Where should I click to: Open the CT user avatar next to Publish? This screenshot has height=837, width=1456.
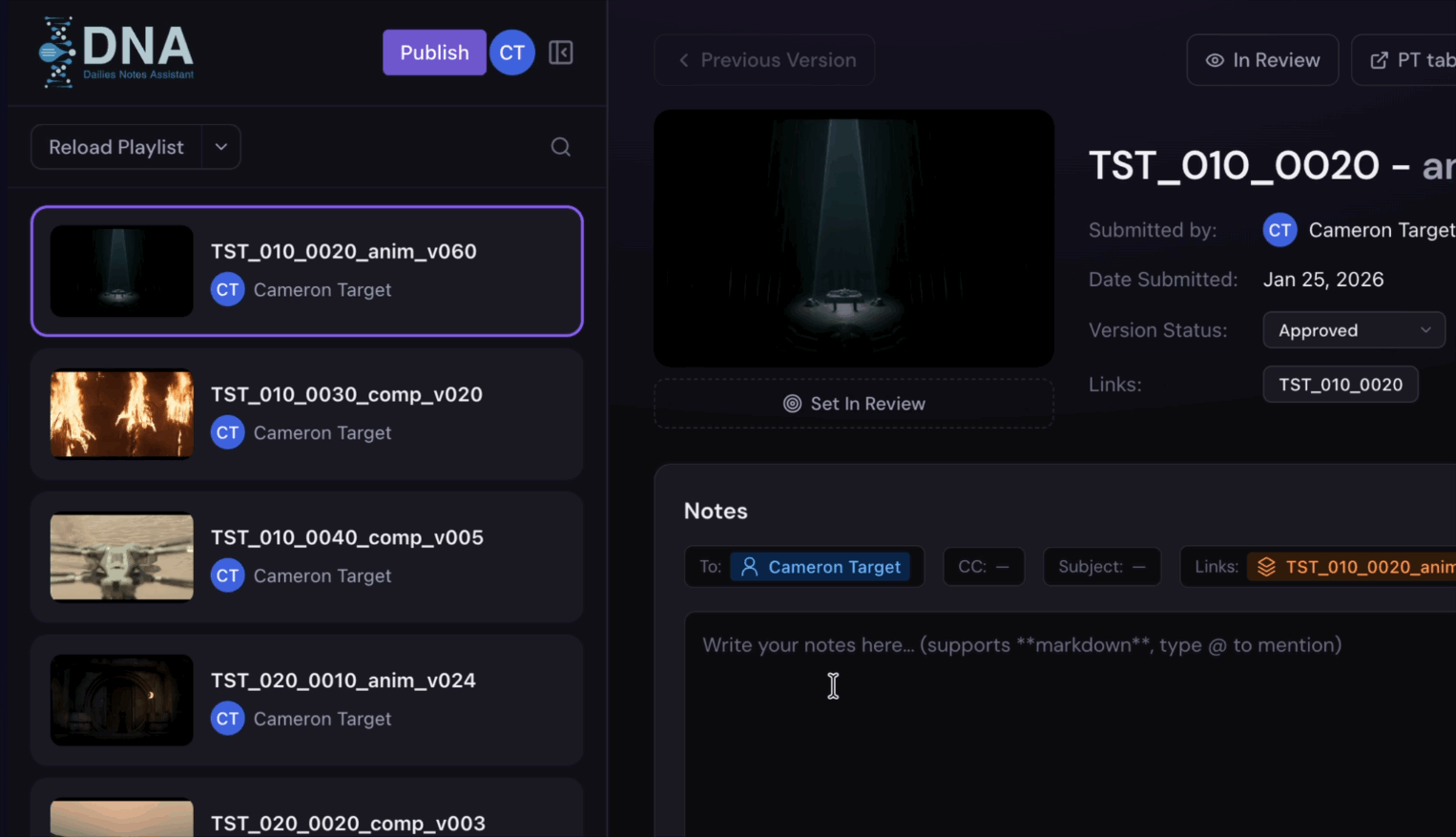click(512, 52)
